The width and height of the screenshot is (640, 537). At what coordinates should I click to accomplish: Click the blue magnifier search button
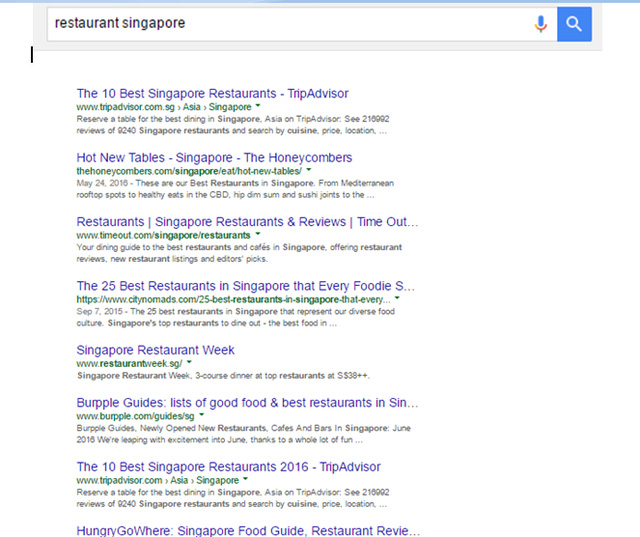(574, 24)
